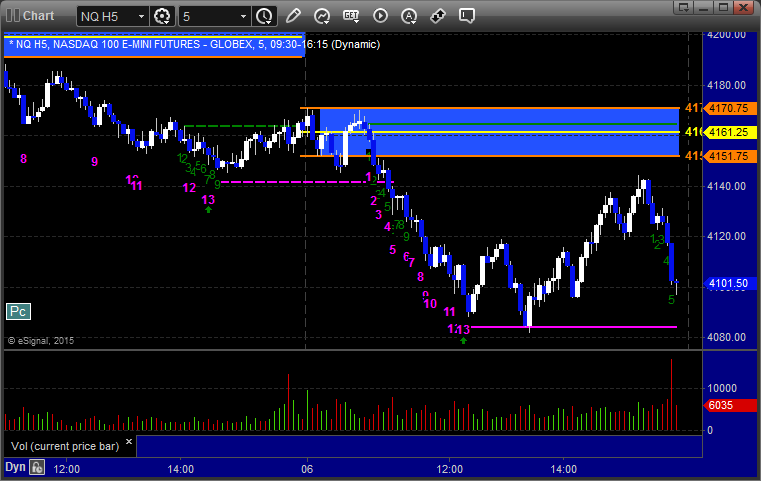
Task: Select the pencil drawing tools icon
Action: coord(293,16)
